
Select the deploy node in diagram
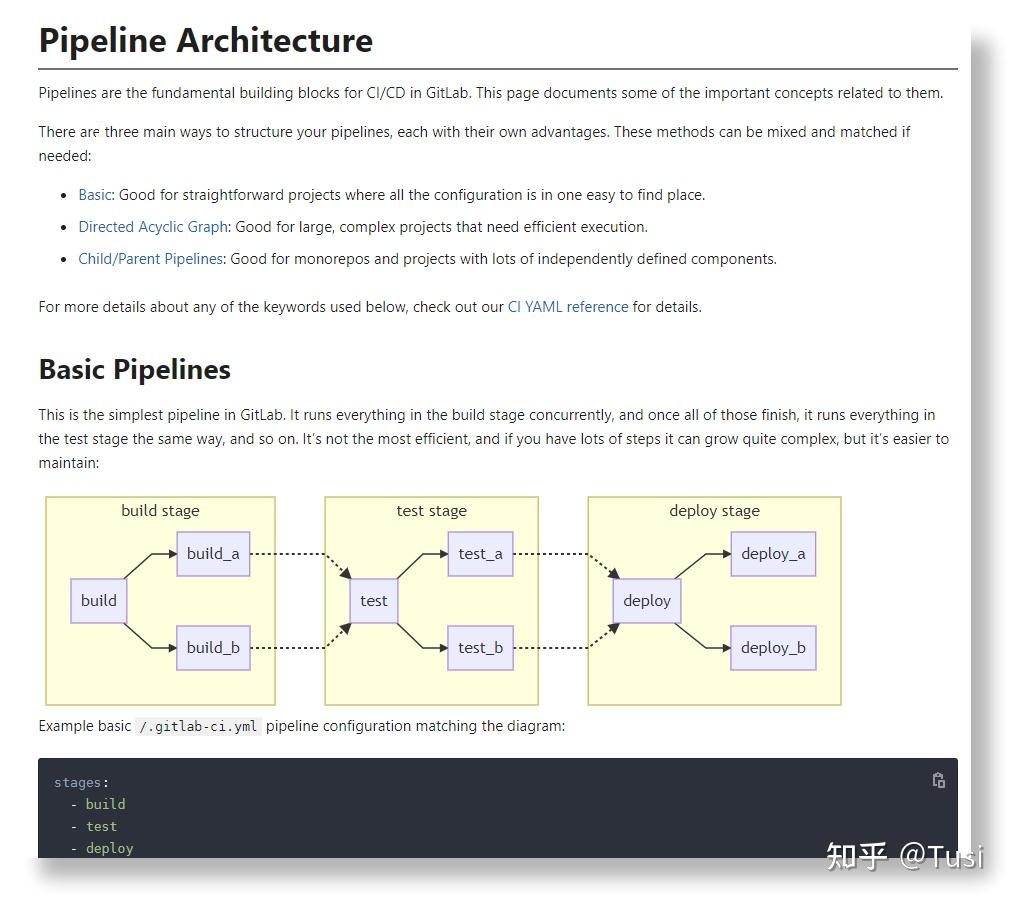647,601
